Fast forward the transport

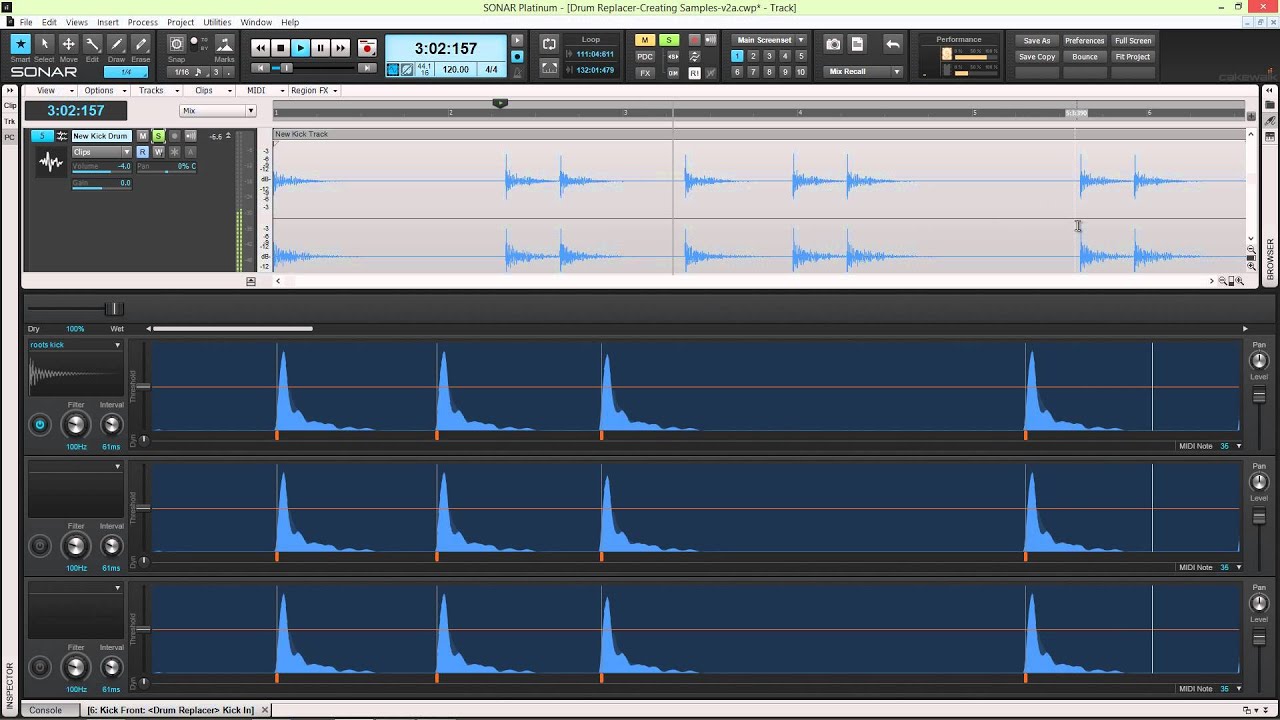[340, 48]
